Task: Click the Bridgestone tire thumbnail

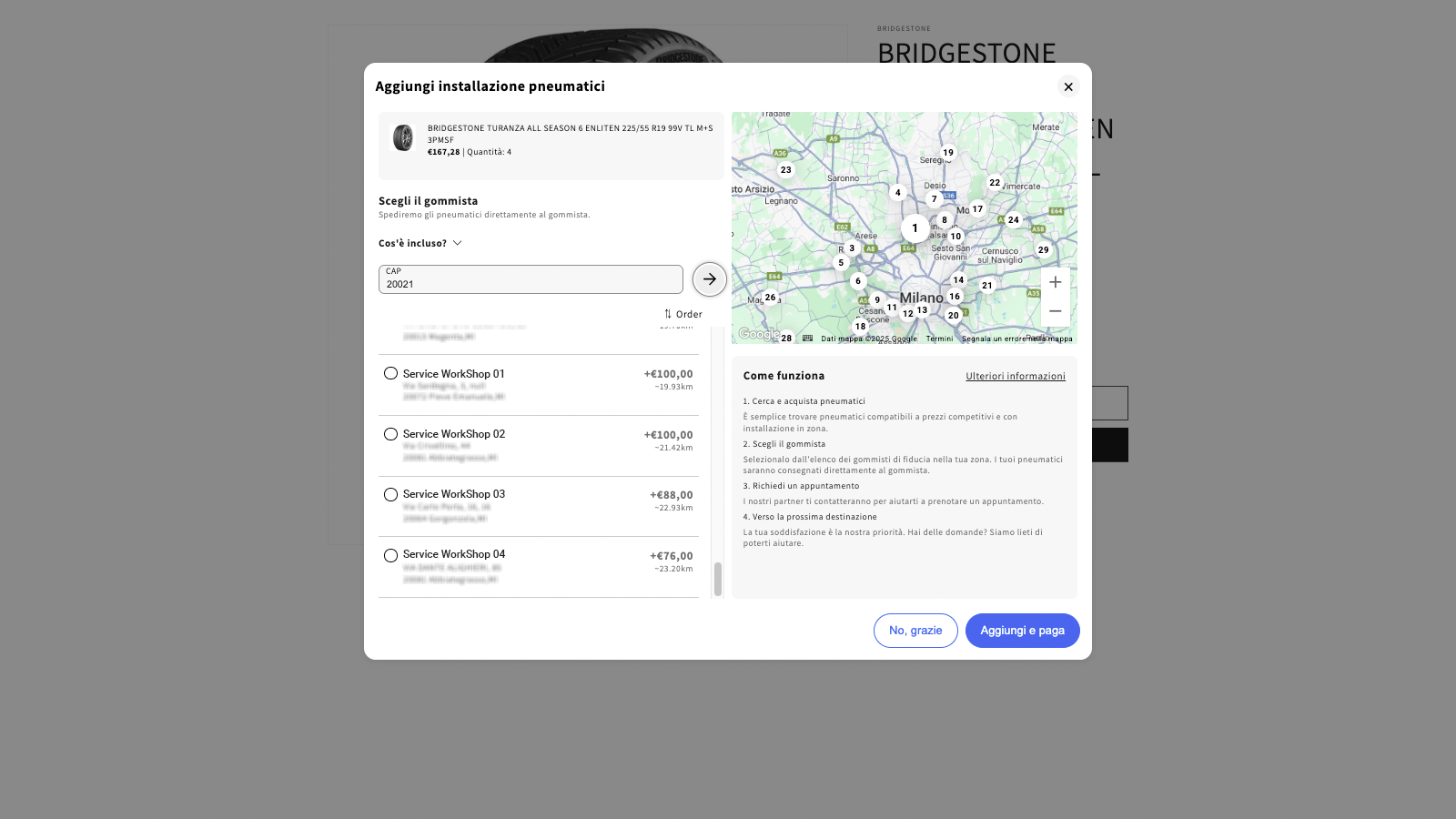Action: pos(403,138)
